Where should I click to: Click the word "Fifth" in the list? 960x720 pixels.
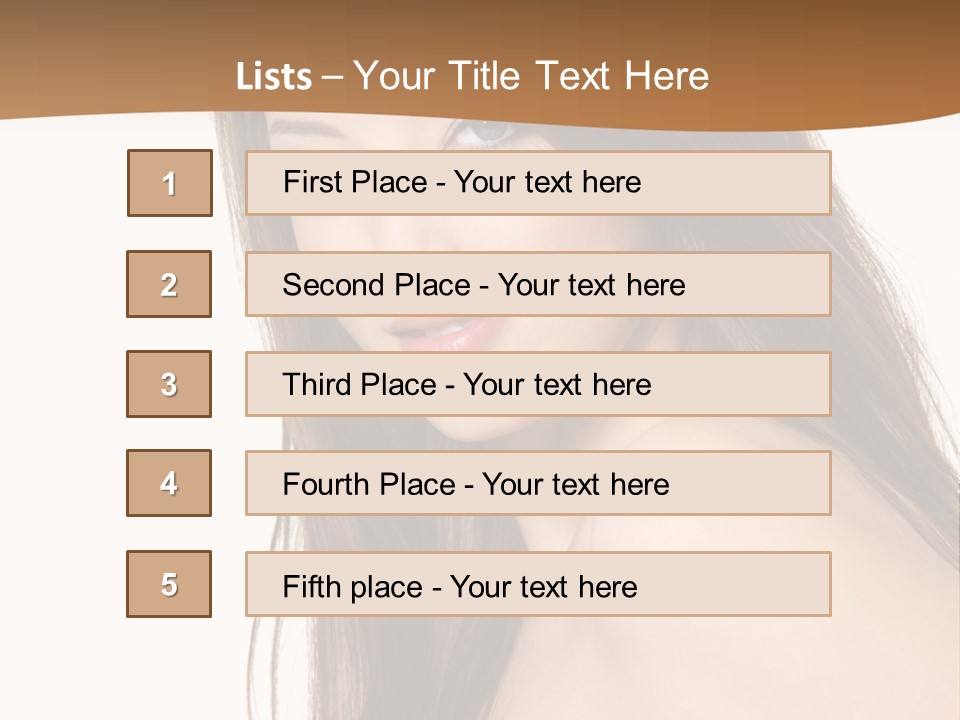click(x=310, y=586)
